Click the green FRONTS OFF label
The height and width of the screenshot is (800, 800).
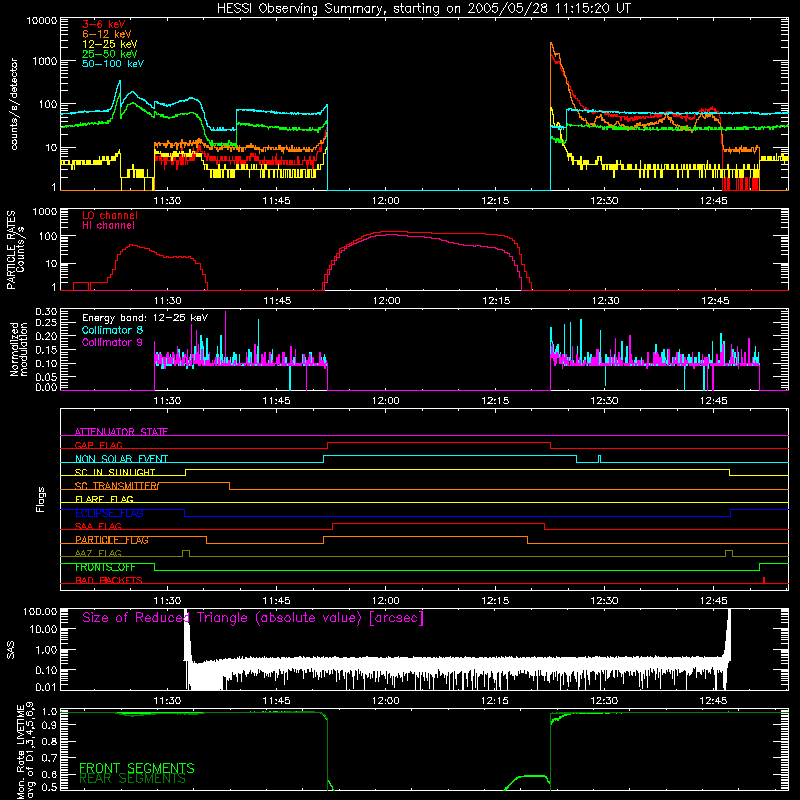(x=105, y=567)
